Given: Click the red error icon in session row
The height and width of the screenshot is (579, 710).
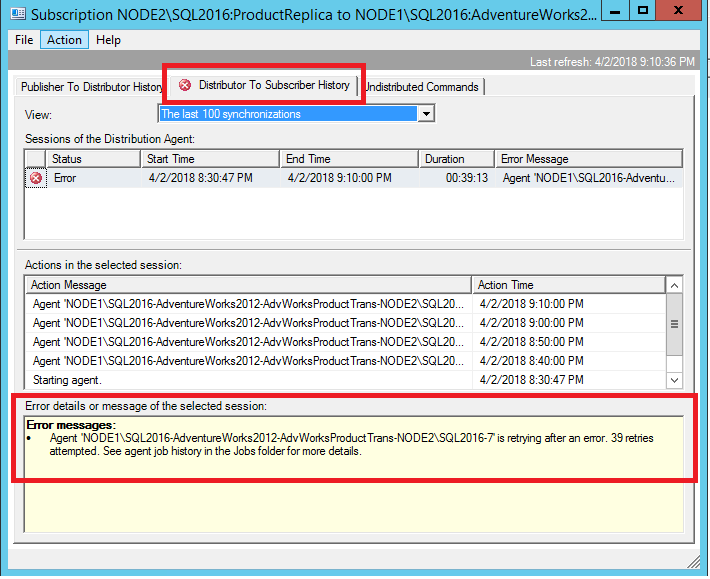Looking at the screenshot, I should coord(36,178).
